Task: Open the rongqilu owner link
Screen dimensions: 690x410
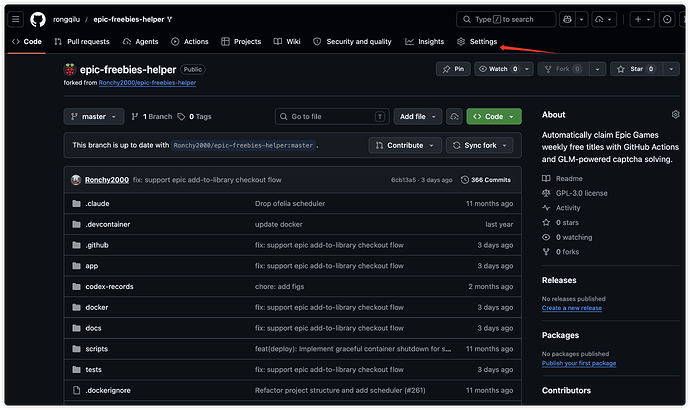Action: 66,19
